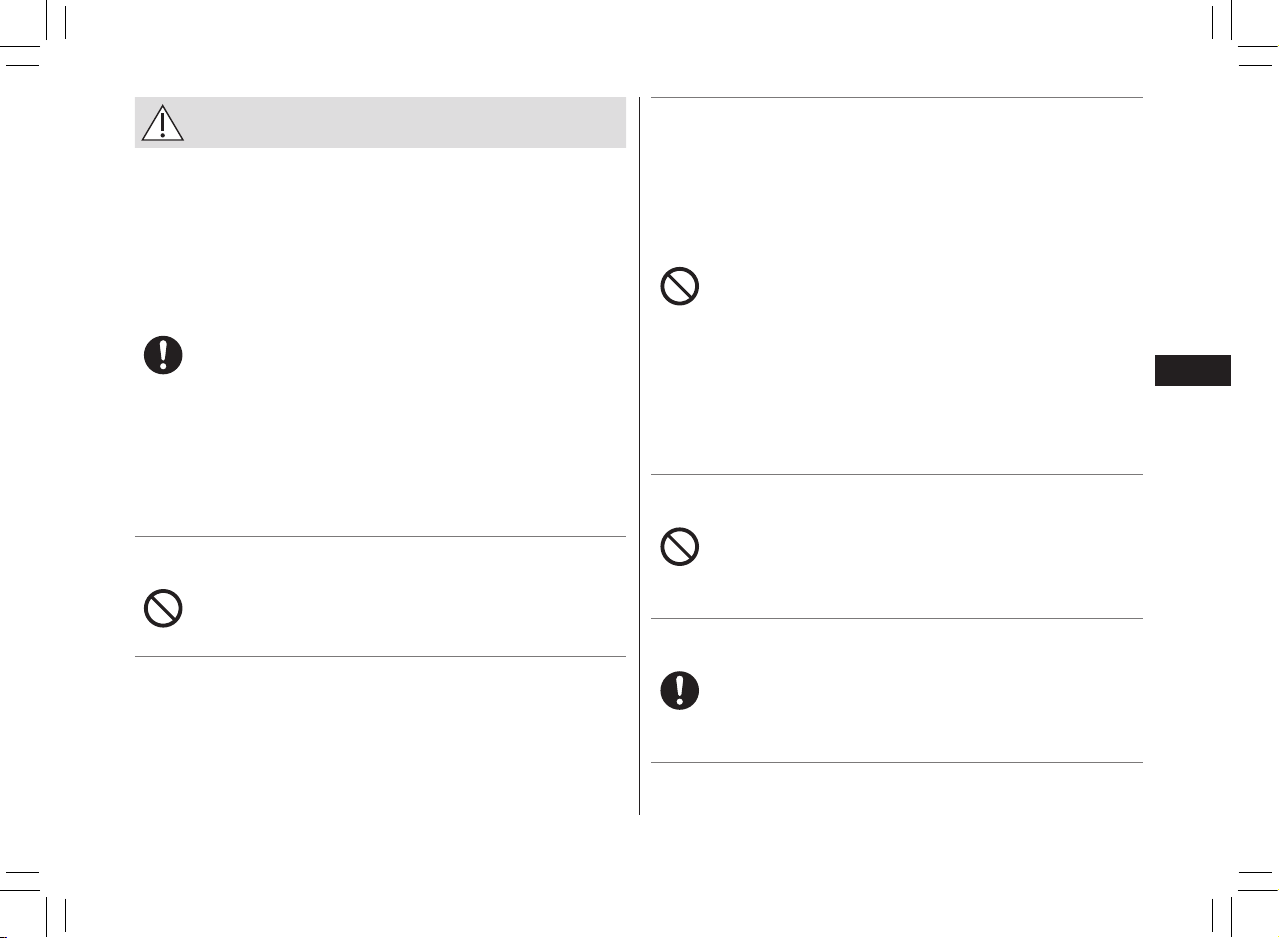The height and width of the screenshot is (938, 1279).
Task: Click the bottom-left corner crop mark
Action: click(x=40, y=900)
